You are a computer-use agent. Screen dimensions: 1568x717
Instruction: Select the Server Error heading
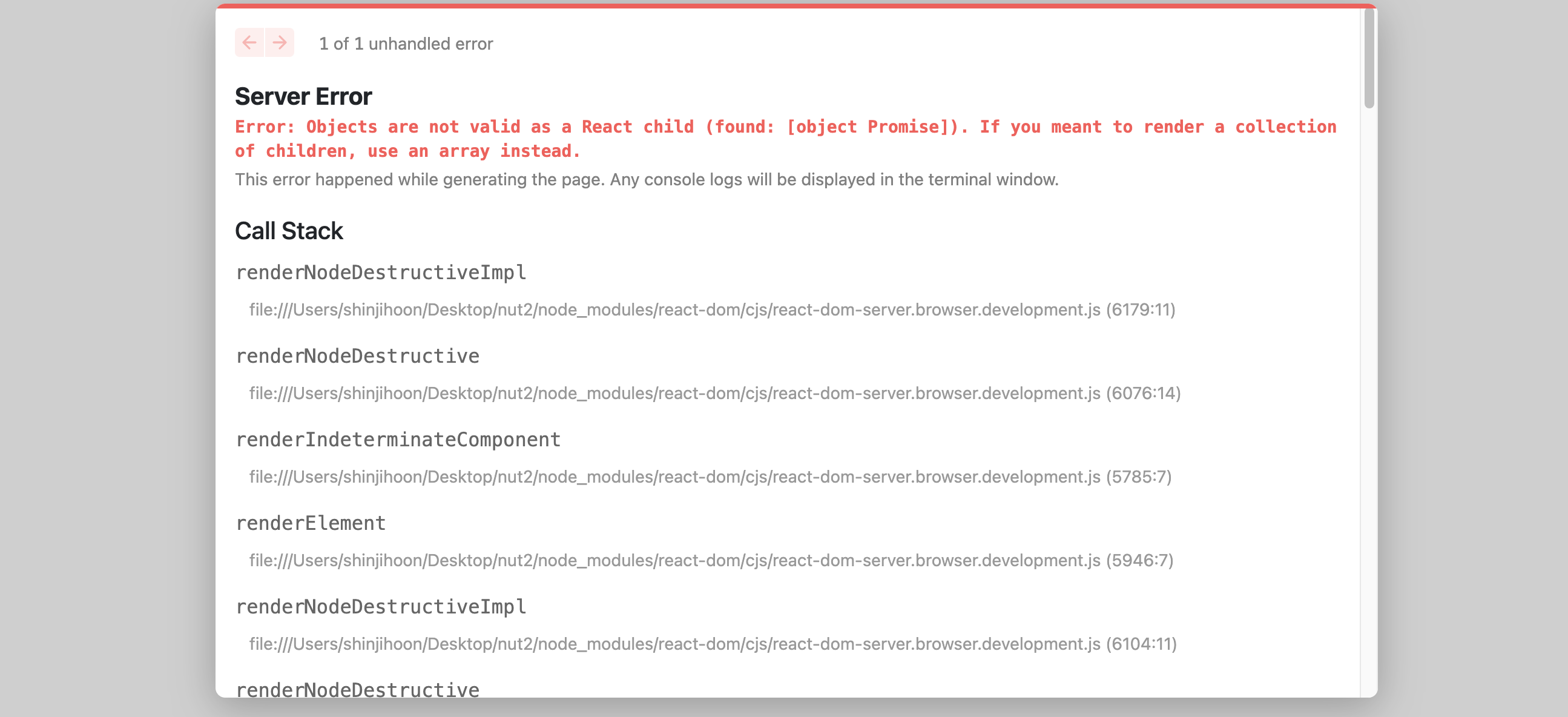tap(303, 97)
